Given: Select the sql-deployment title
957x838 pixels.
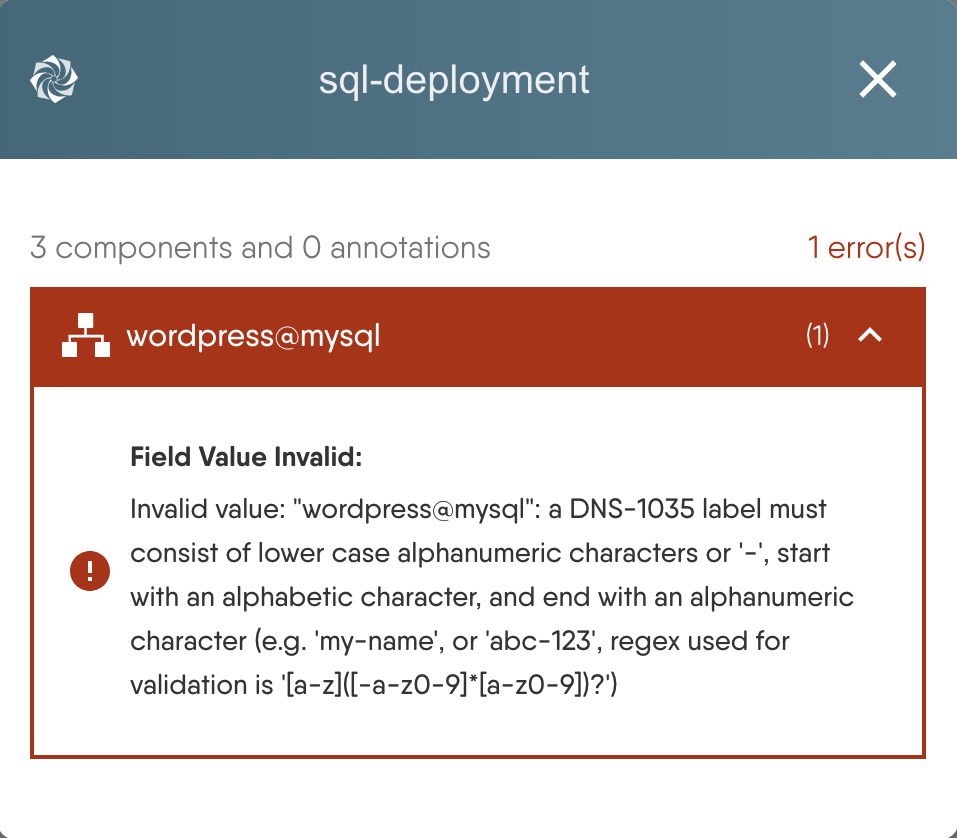Looking at the screenshot, I should (x=455, y=79).
